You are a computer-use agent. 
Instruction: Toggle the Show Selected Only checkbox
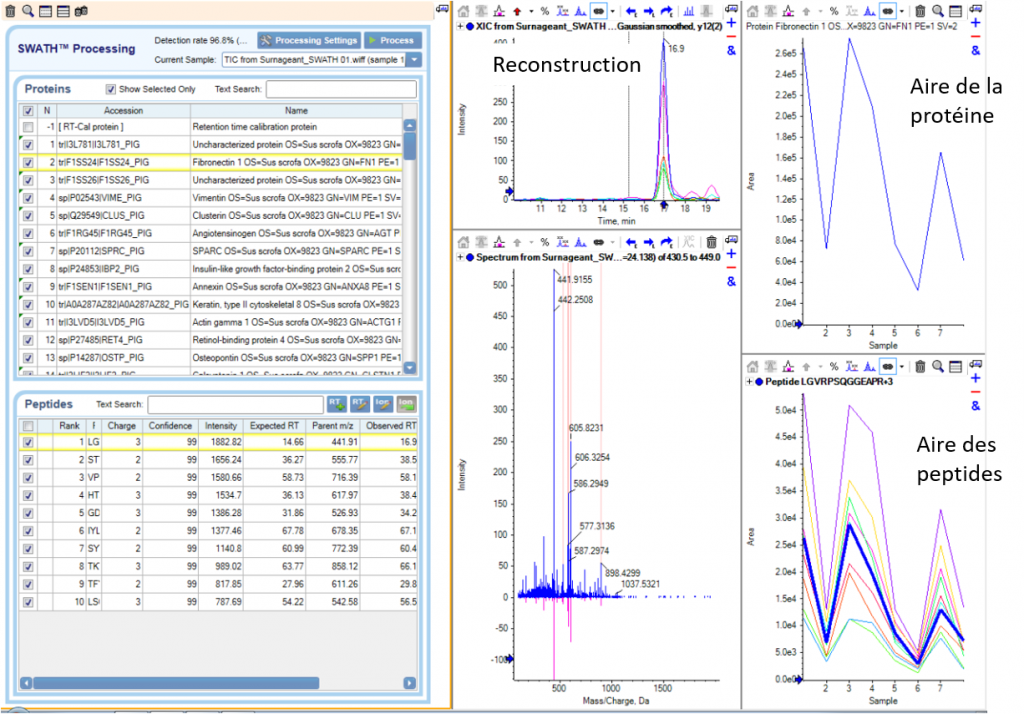point(112,89)
